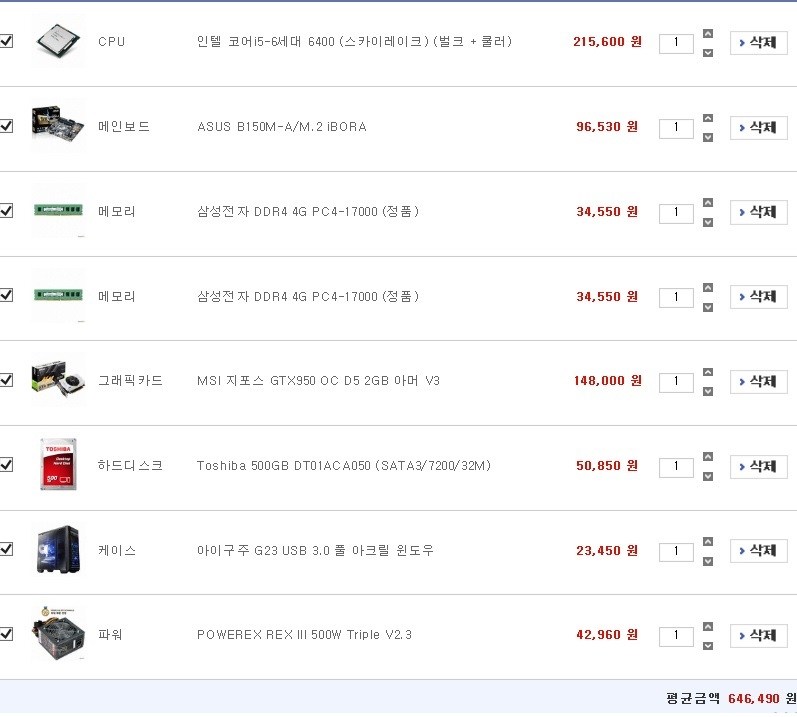797x717 pixels.
Task: Increase 하드디스크 quantity using up arrow
Action: [x=708, y=457]
